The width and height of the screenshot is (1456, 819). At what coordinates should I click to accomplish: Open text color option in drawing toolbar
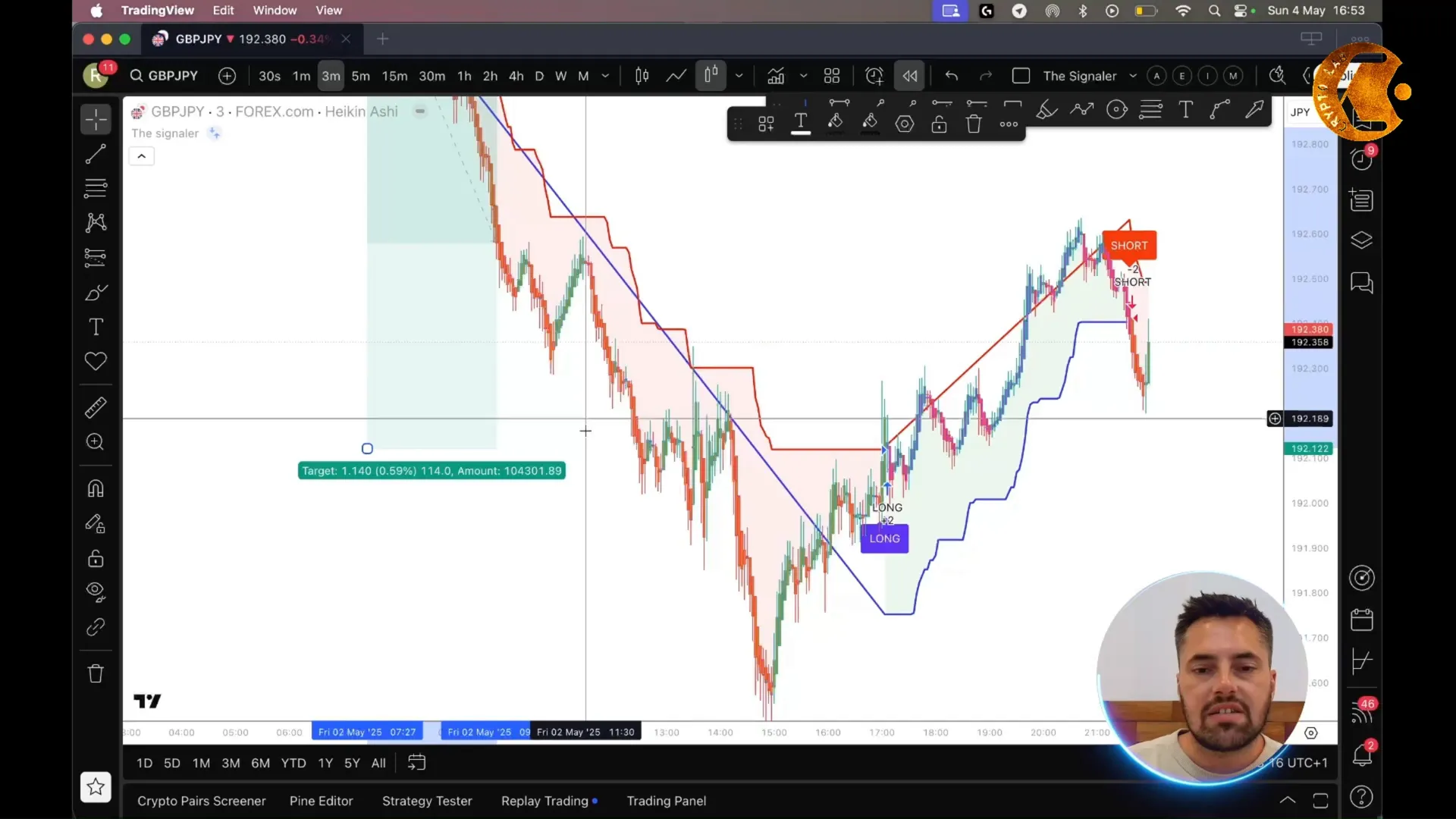pos(801,124)
